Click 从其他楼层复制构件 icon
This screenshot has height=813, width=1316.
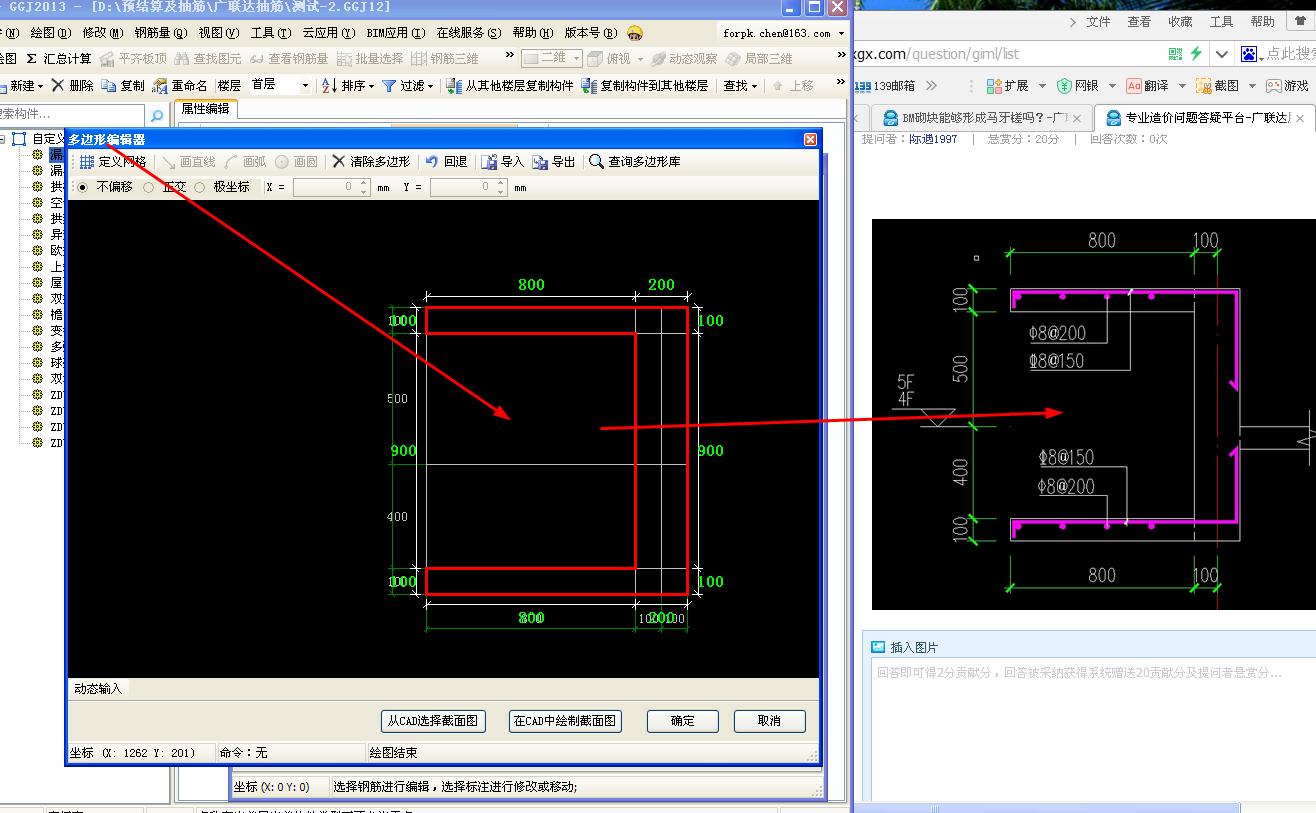point(454,86)
